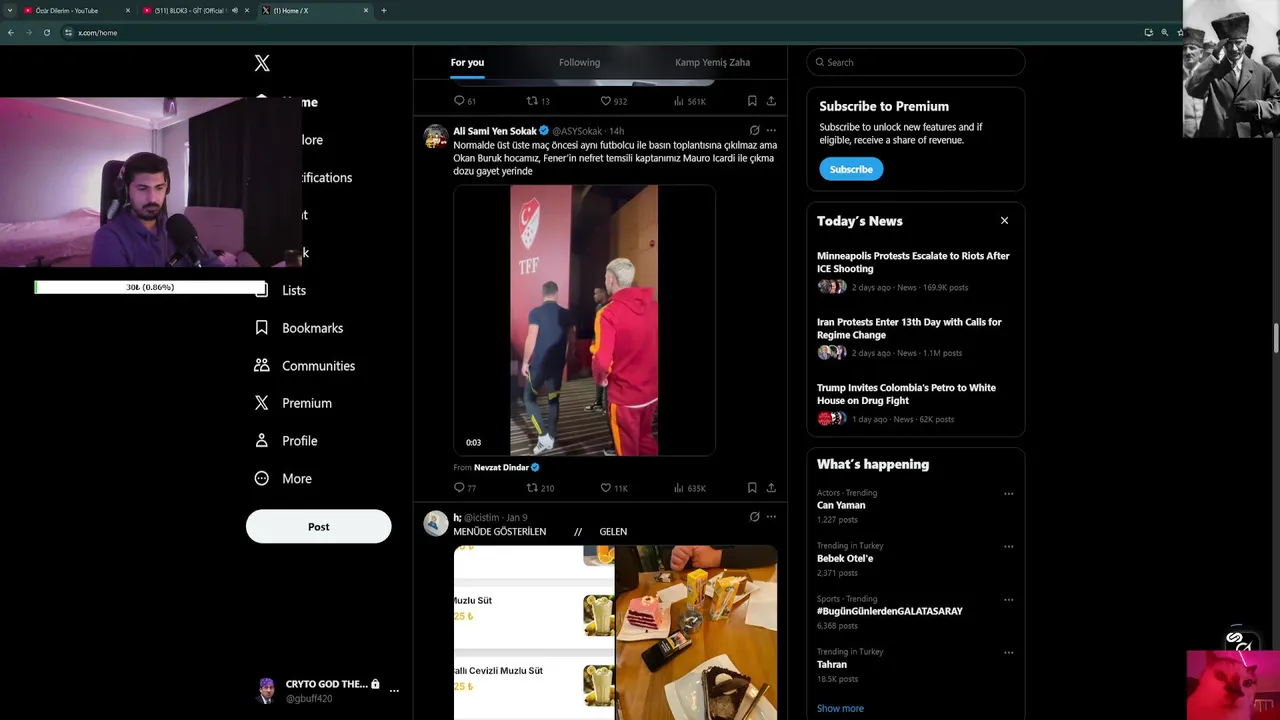Switch to the For you tab
This screenshot has width=1280, height=720.
pyautogui.click(x=467, y=62)
